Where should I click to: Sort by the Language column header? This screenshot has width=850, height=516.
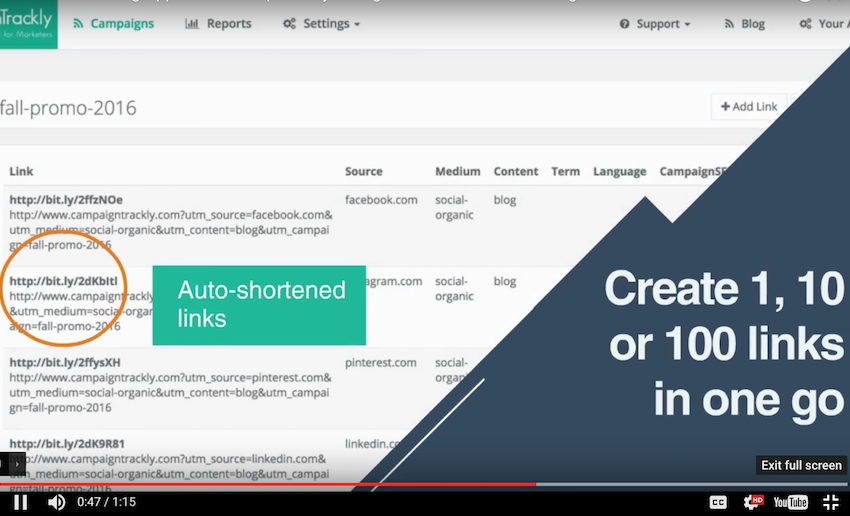620,172
